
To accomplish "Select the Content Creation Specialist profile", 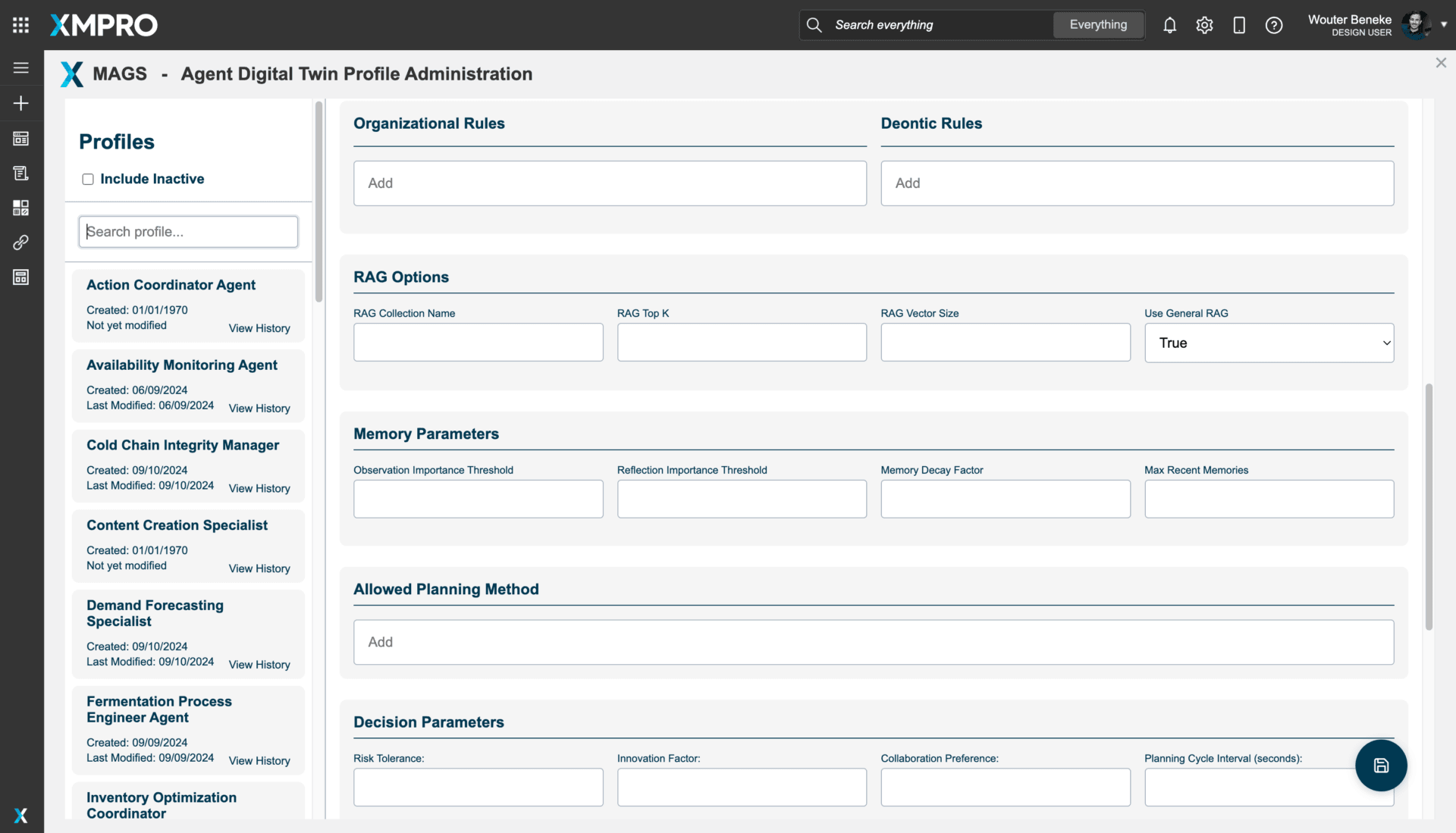I will pyautogui.click(x=177, y=525).
